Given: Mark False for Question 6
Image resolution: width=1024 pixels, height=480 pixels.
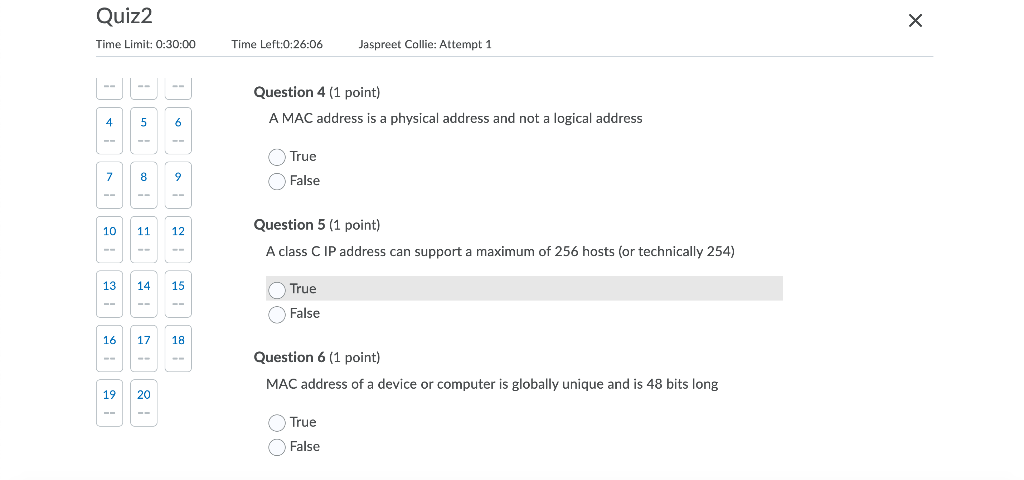Looking at the screenshot, I should (277, 447).
